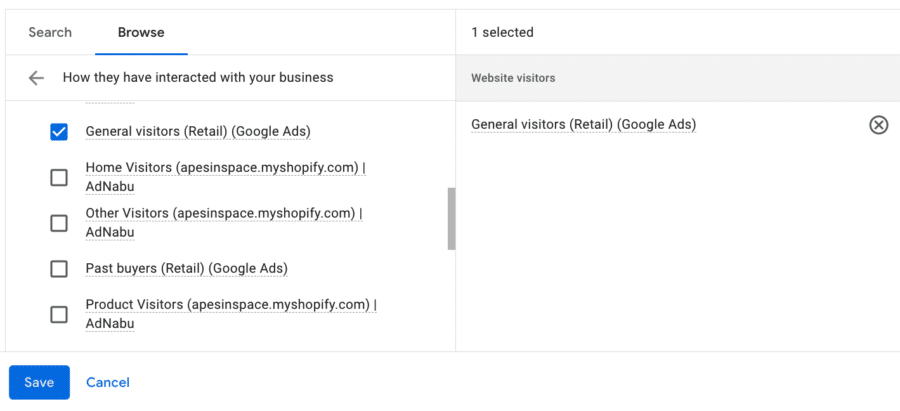Viewport: 900px width, 411px height.
Task: Click the Past buyers (Retail) label text
Action: 187,268
